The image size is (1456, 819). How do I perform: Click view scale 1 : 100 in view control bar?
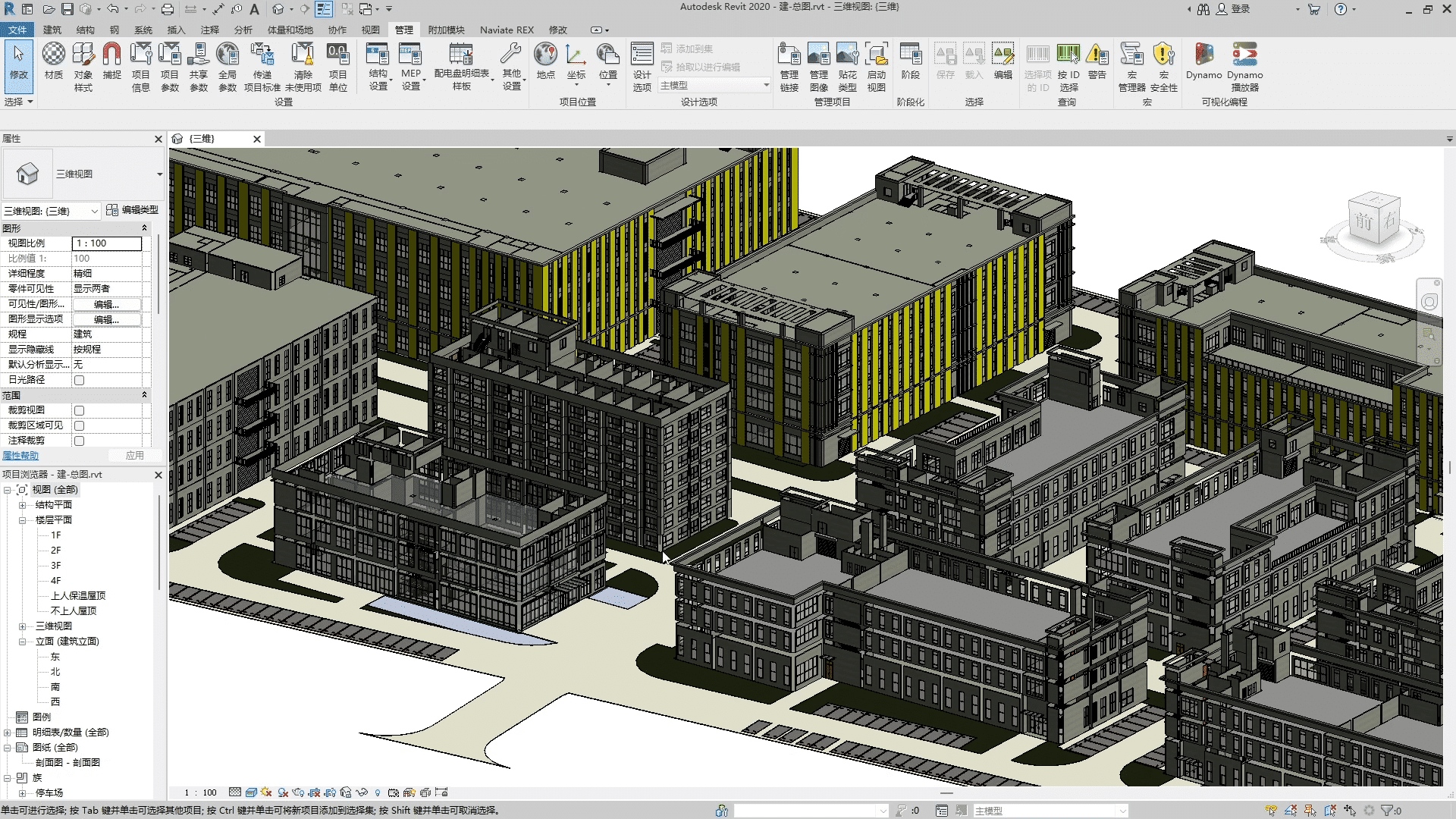[201, 792]
